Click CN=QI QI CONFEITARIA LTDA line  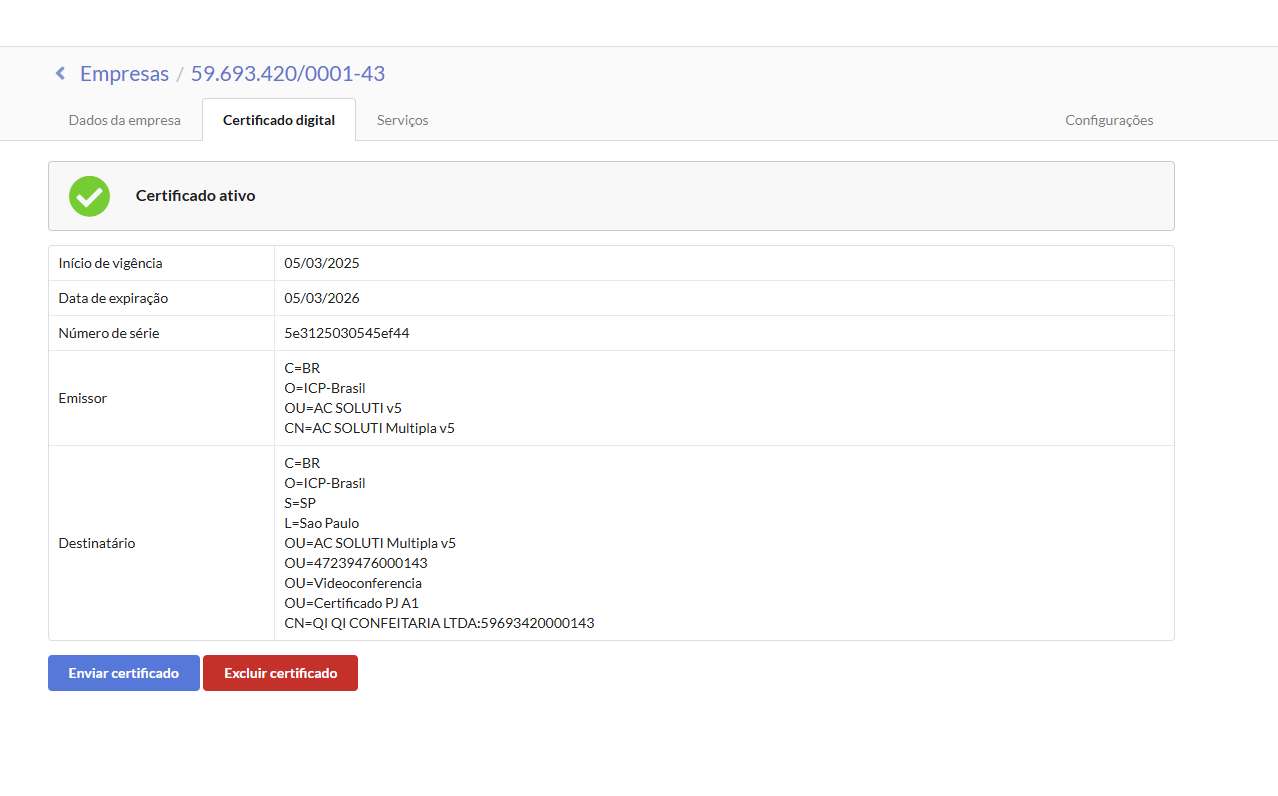tap(439, 623)
